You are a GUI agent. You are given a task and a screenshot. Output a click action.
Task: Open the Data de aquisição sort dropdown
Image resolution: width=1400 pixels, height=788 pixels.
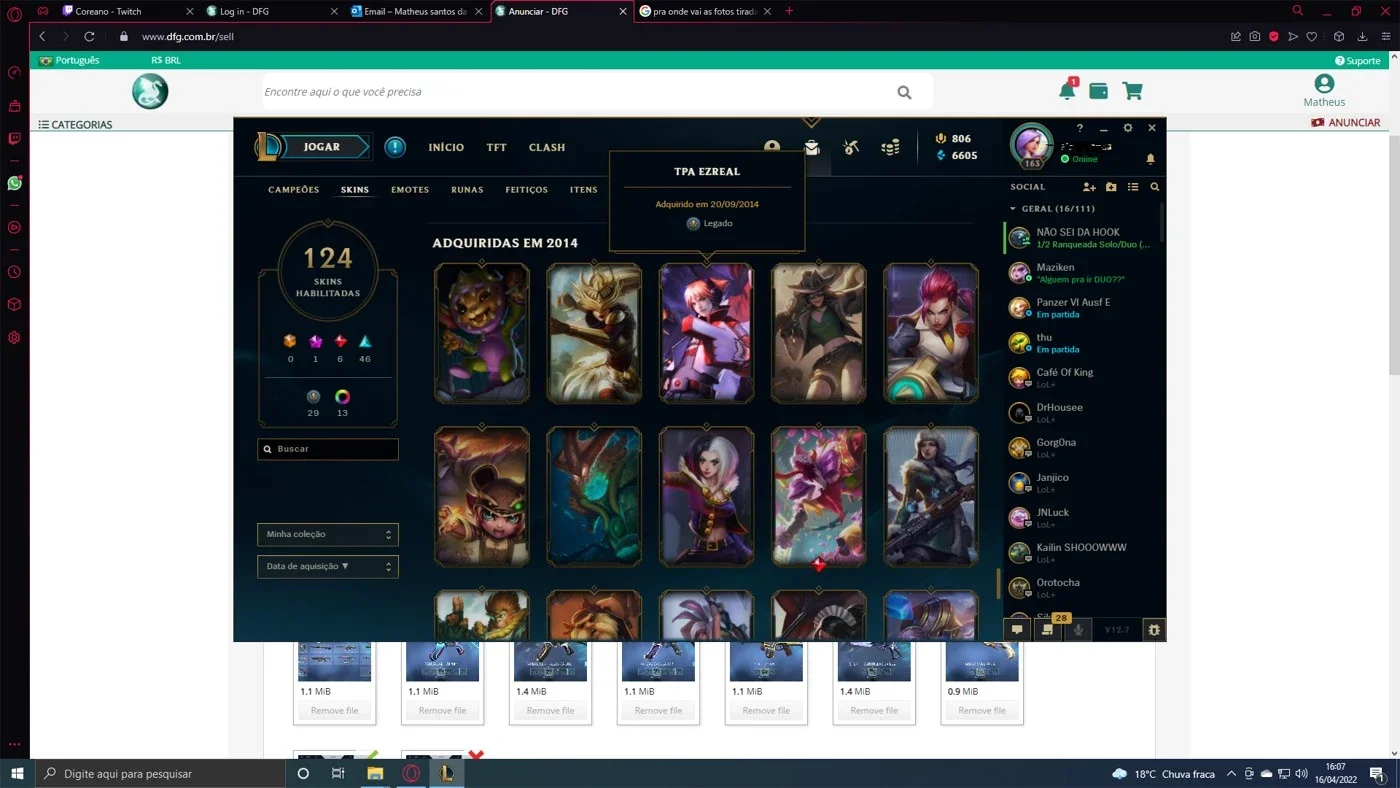click(328, 566)
